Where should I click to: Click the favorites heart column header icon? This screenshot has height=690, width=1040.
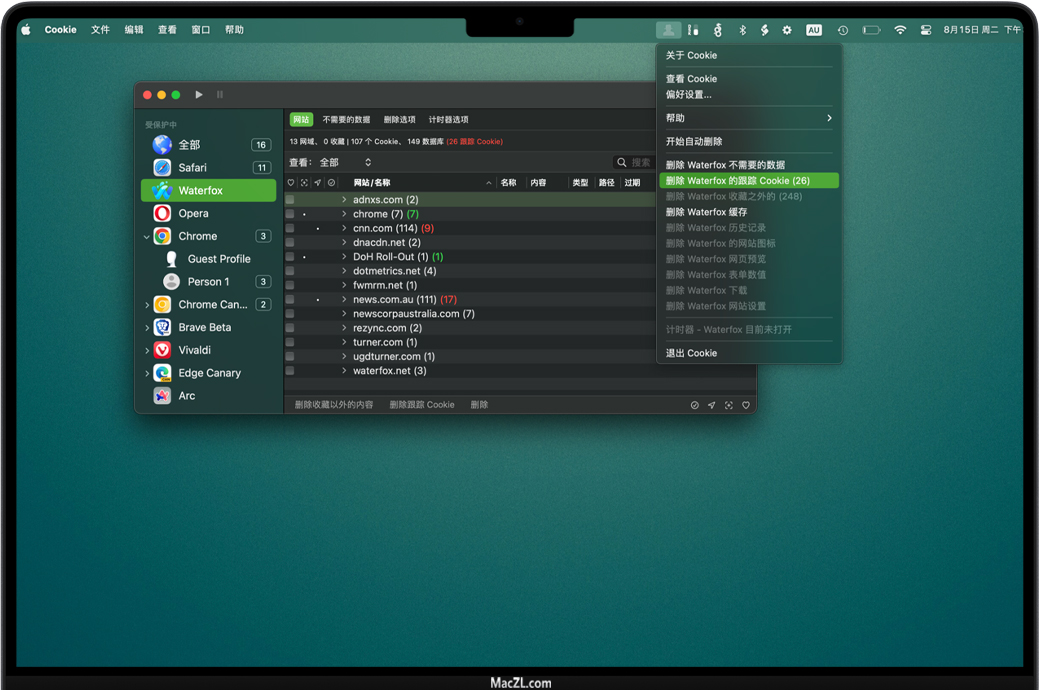click(291, 182)
